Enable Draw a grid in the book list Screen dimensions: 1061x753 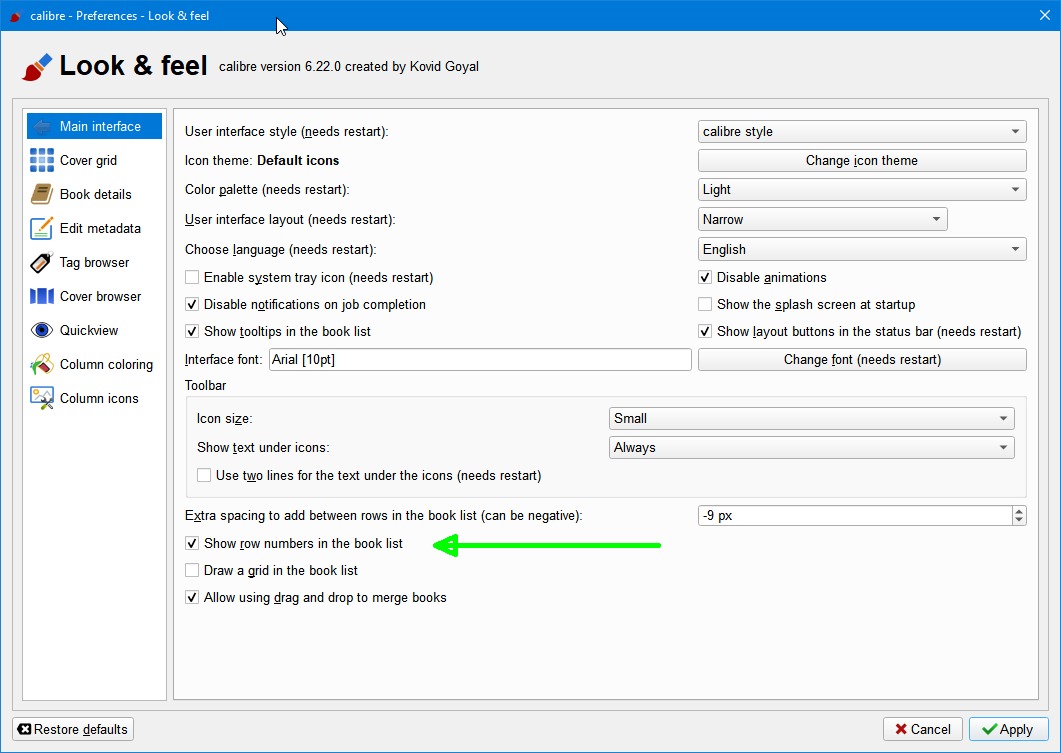pos(192,570)
